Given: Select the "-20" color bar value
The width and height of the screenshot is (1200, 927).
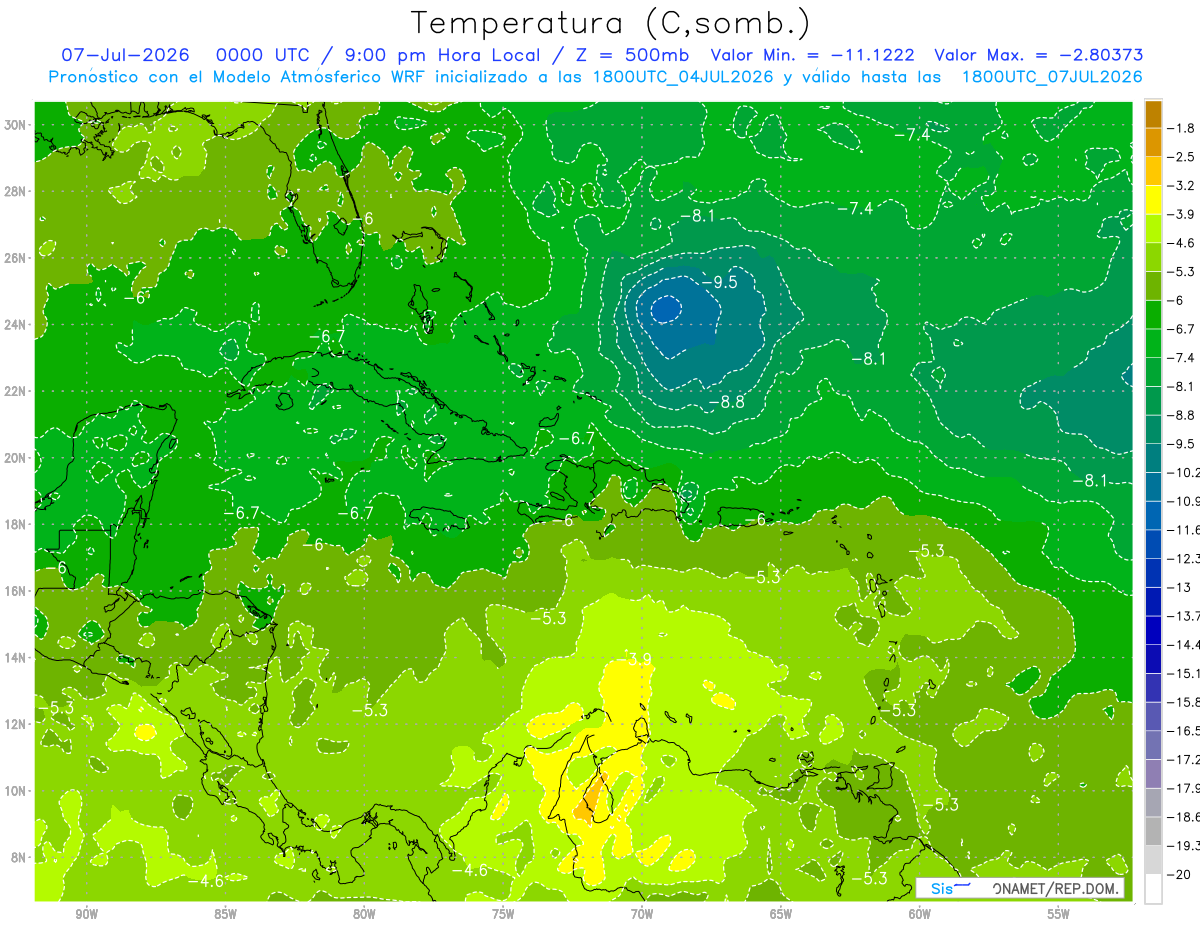Looking at the screenshot, I should click(x=1180, y=874).
